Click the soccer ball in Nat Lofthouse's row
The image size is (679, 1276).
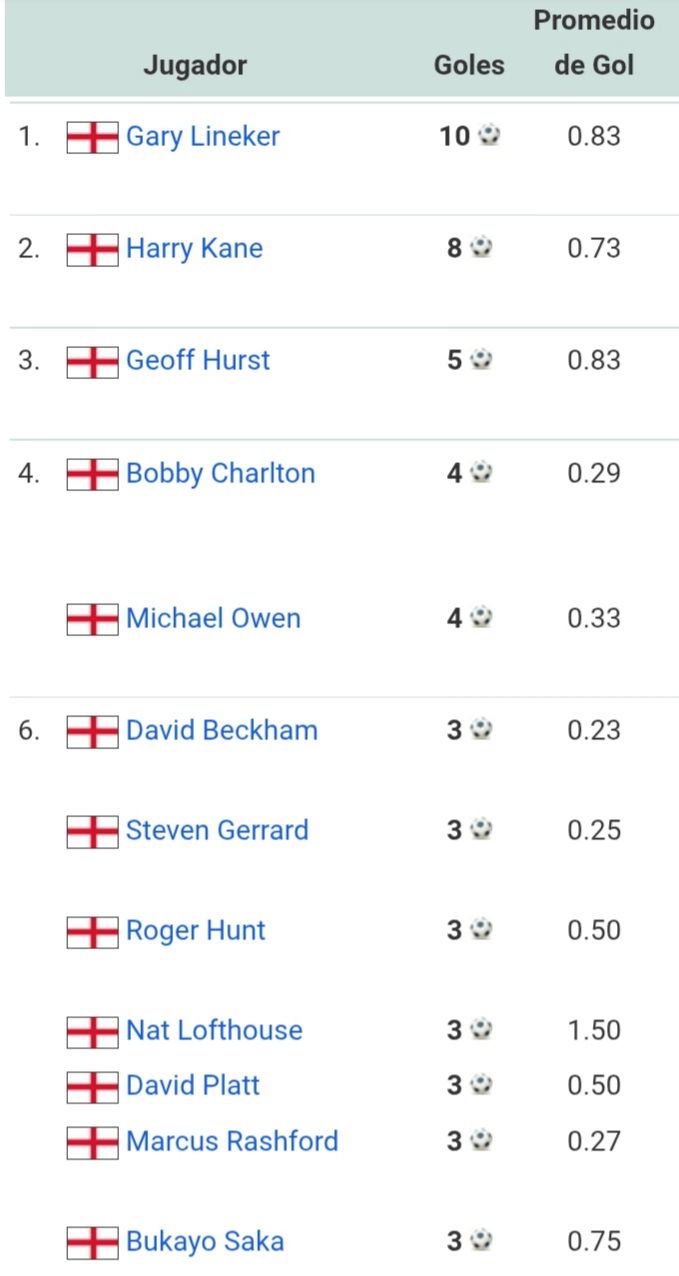pos(482,1030)
